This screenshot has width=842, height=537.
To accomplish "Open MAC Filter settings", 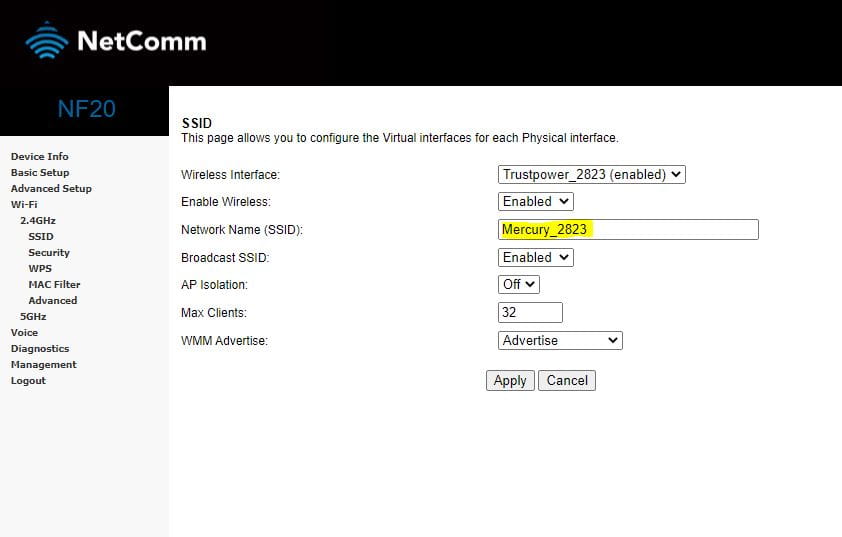I will [54, 284].
